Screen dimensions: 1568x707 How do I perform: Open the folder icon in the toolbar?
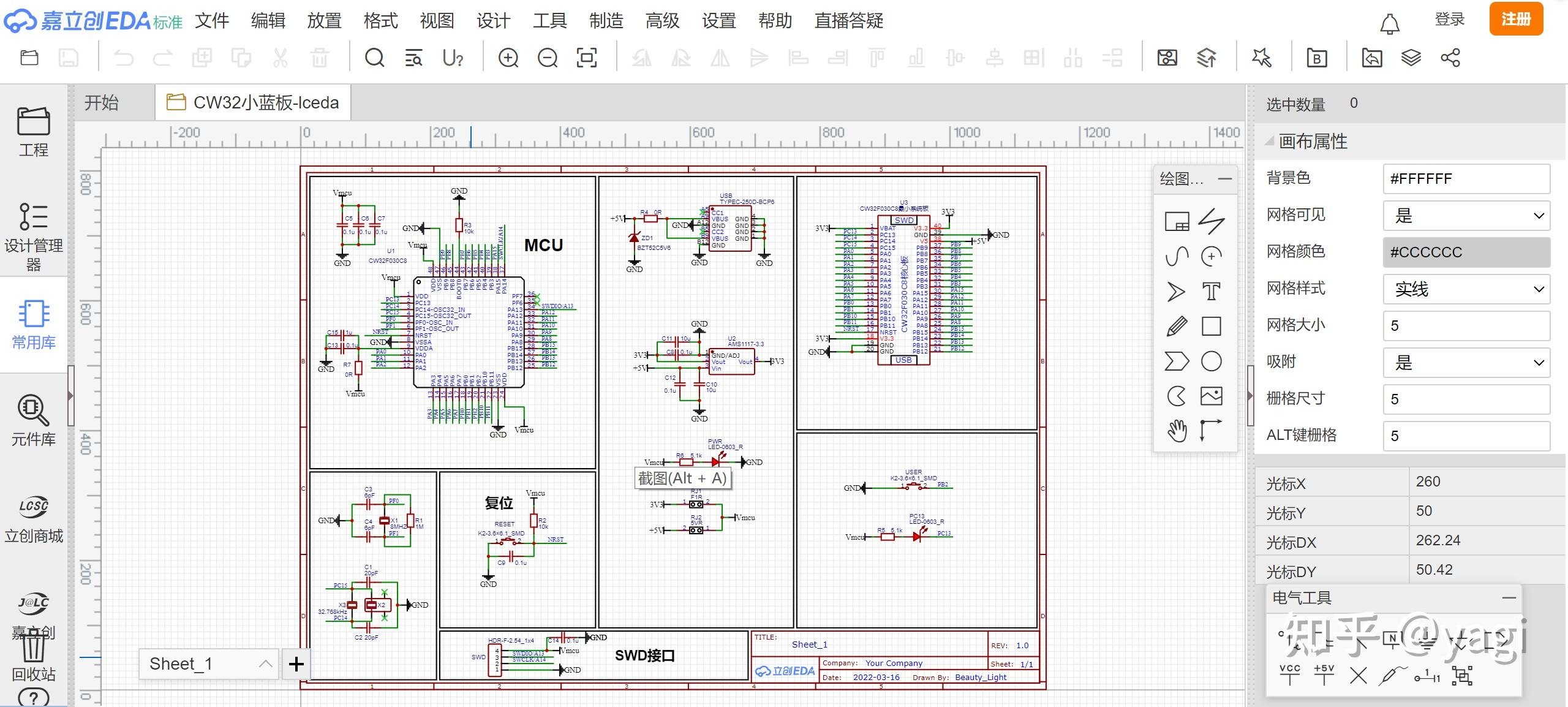click(29, 58)
